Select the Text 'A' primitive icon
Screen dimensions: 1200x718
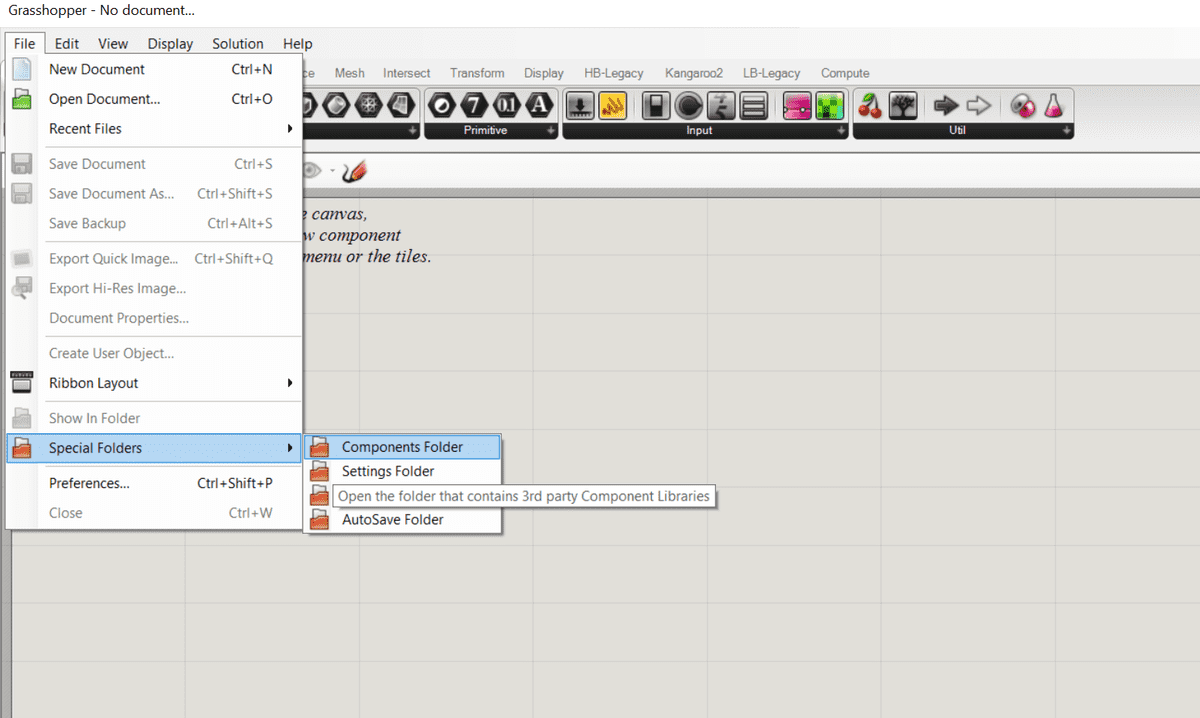(x=539, y=106)
